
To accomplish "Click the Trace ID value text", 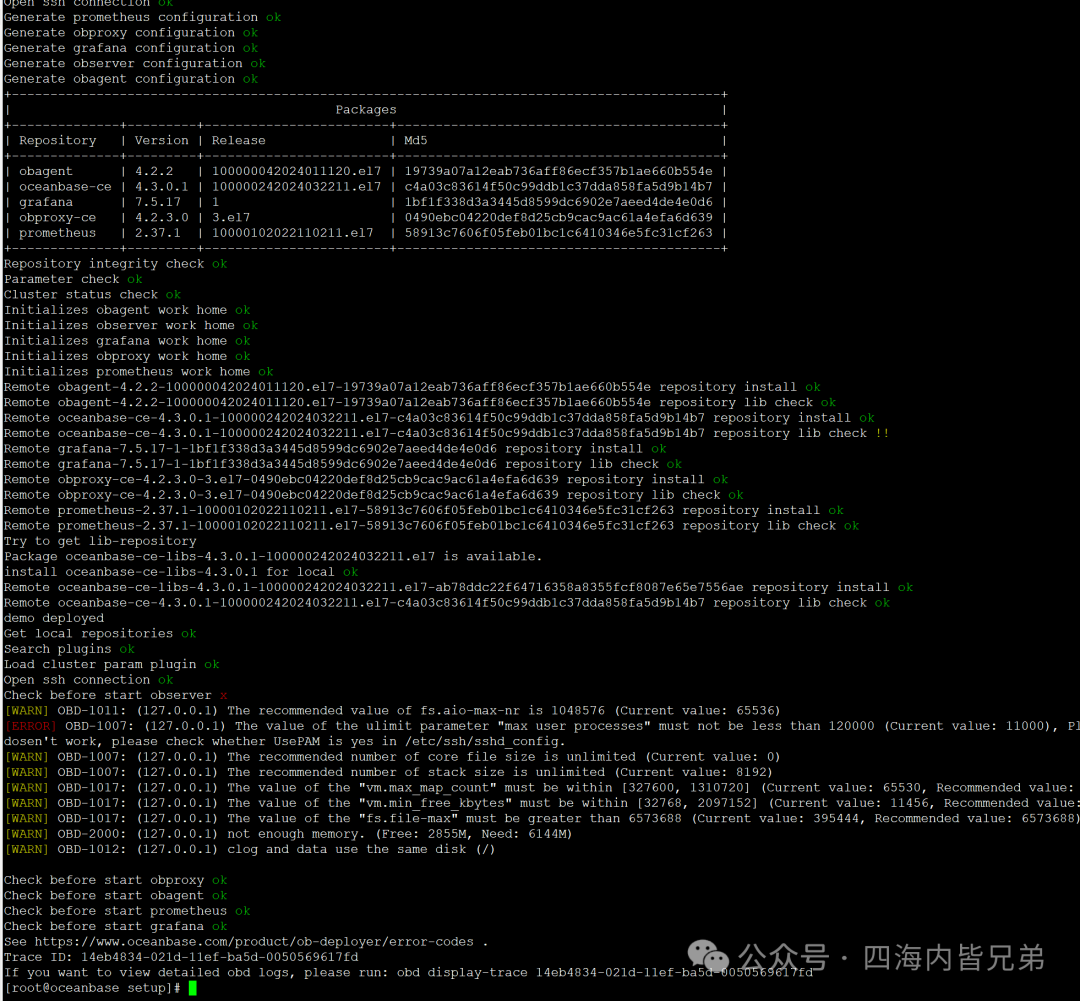I will pos(219,957).
